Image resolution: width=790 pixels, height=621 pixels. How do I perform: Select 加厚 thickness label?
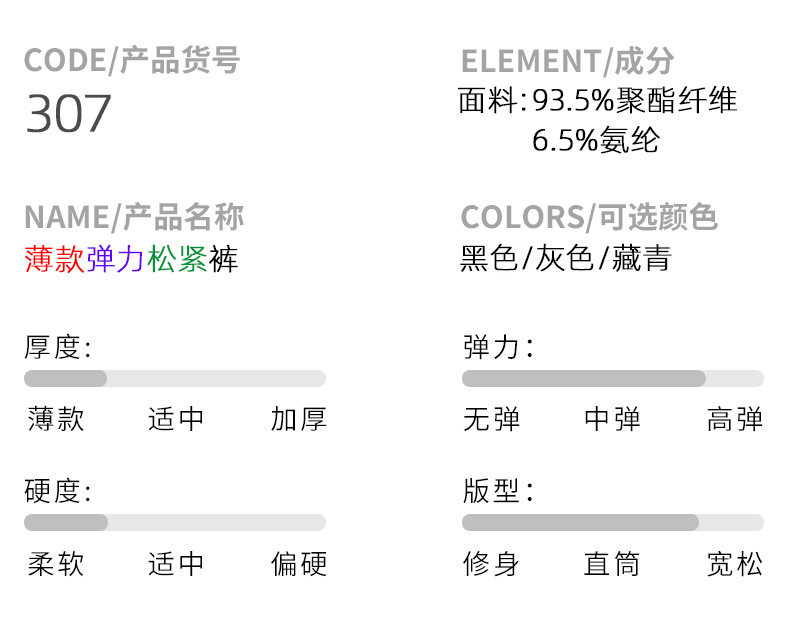pyautogui.click(x=298, y=419)
